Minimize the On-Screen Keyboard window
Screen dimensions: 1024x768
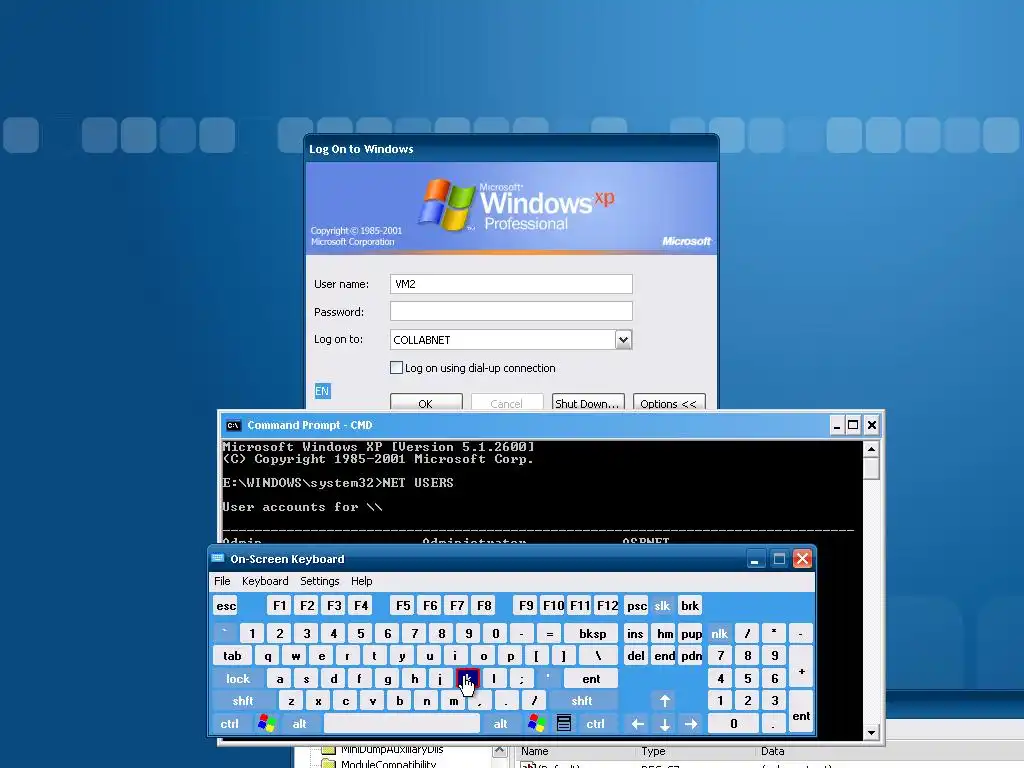(755, 559)
